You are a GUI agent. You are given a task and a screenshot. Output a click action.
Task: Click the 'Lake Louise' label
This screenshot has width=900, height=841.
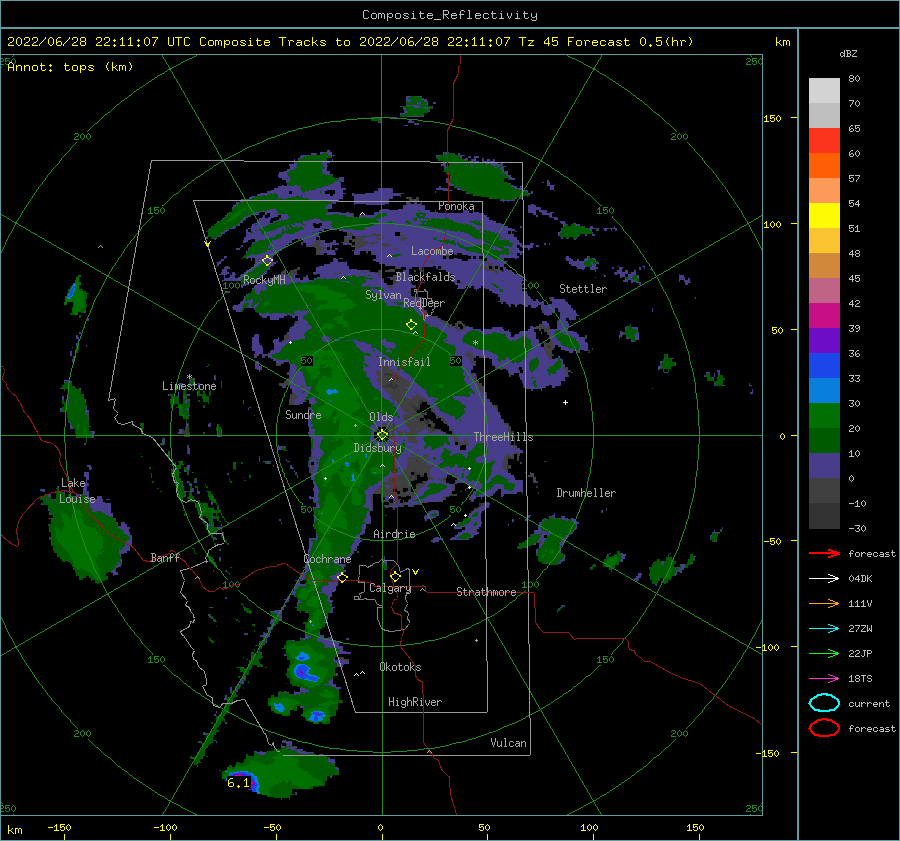click(x=77, y=491)
